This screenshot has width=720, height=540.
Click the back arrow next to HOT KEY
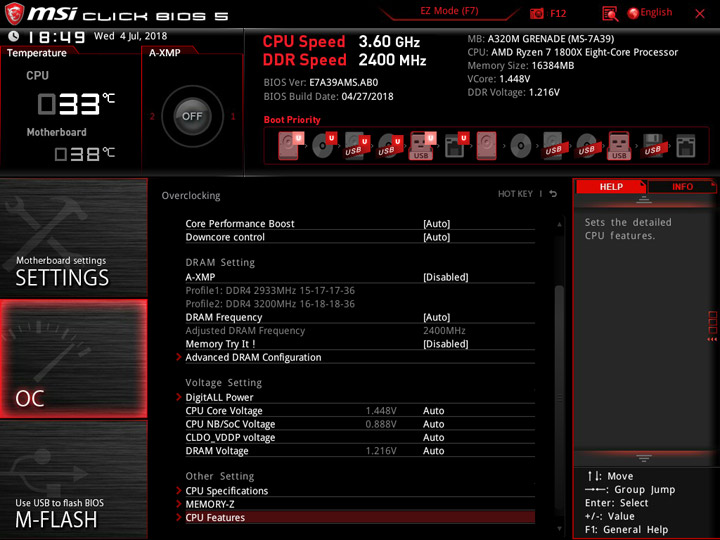tap(553, 194)
